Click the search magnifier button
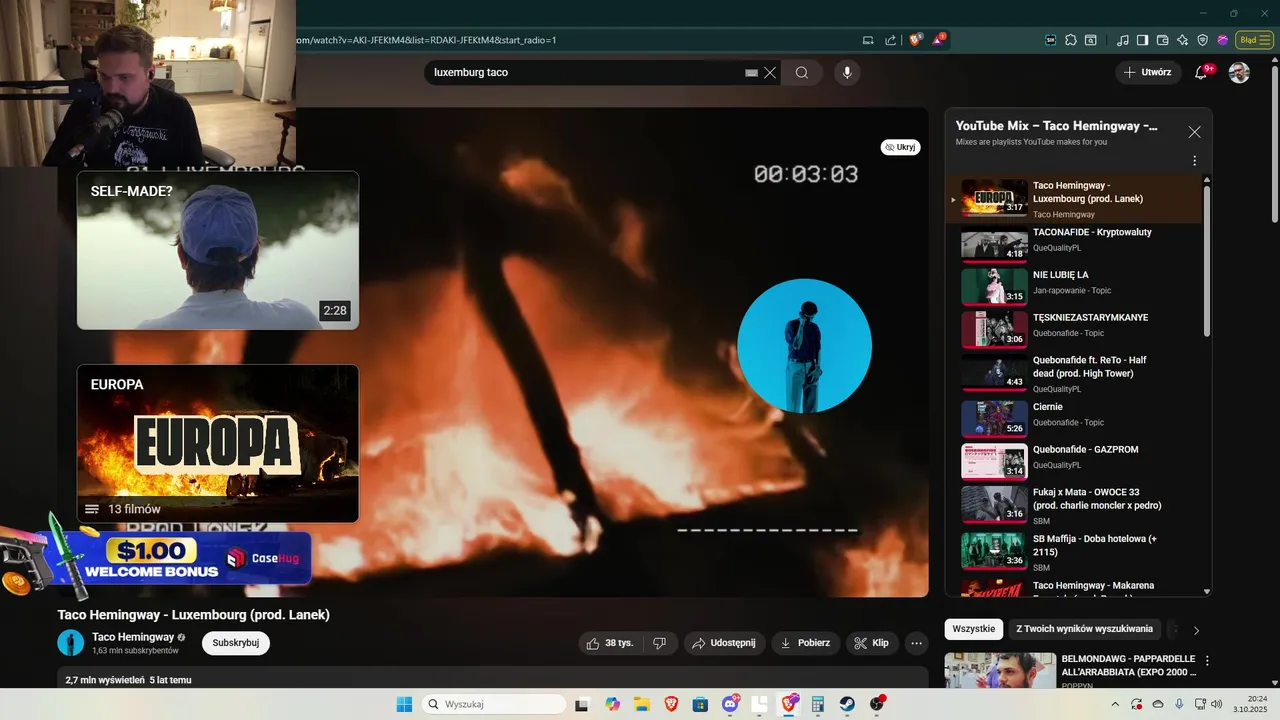Image resolution: width=1280 pixels, height=720 pixels. tap(802, 73)
